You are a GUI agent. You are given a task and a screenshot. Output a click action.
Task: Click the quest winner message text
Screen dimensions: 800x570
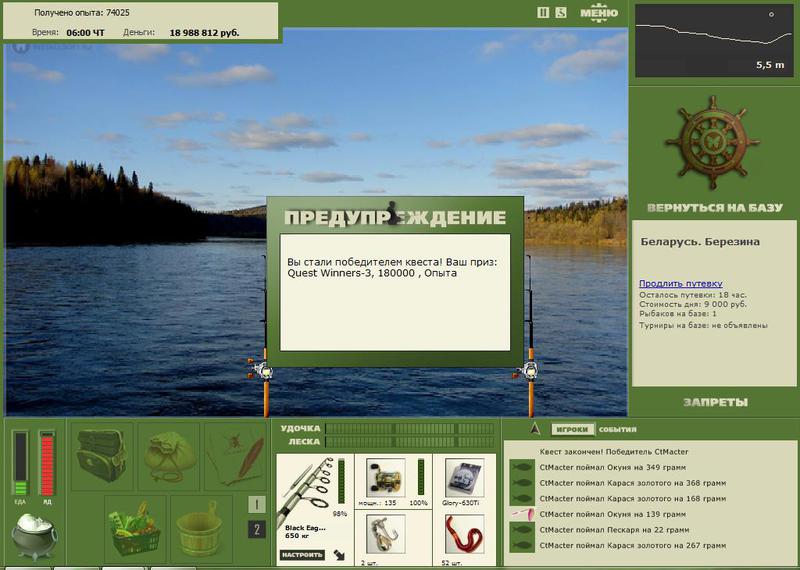pyautogui.click(x=392, y=267)
